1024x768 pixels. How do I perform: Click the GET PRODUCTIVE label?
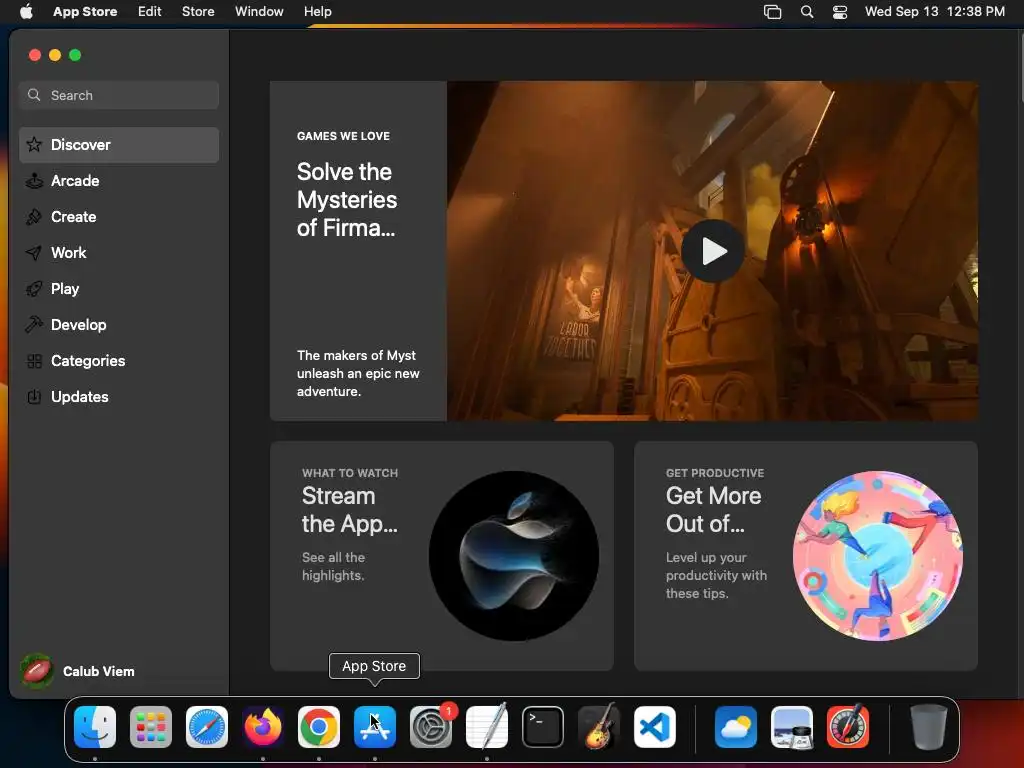[x=714, y=473]
